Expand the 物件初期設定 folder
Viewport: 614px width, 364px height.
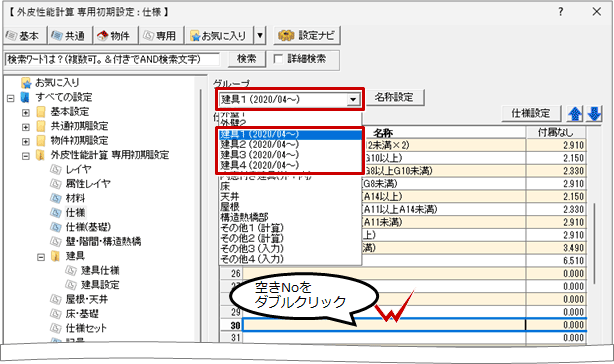point(26,141)
